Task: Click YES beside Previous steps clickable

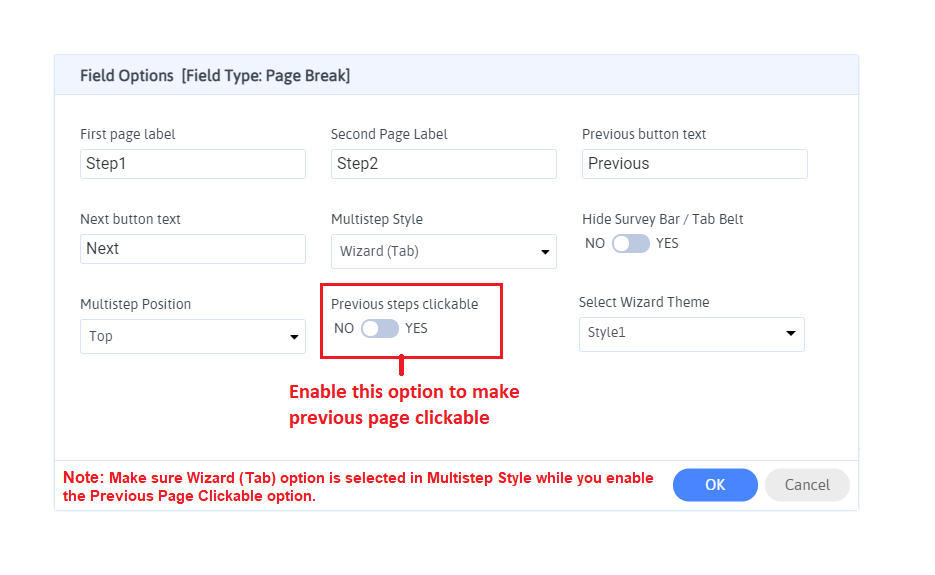Action: [x=416, y=328]
